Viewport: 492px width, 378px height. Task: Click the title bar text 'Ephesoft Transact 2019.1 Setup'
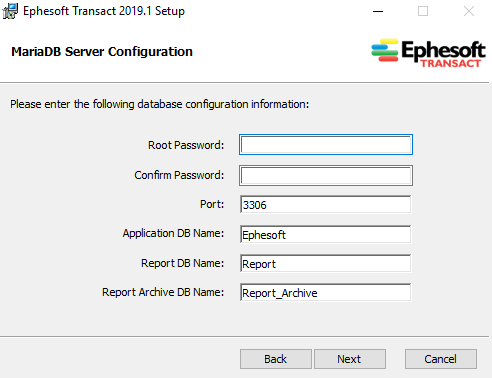pos(104,11)
